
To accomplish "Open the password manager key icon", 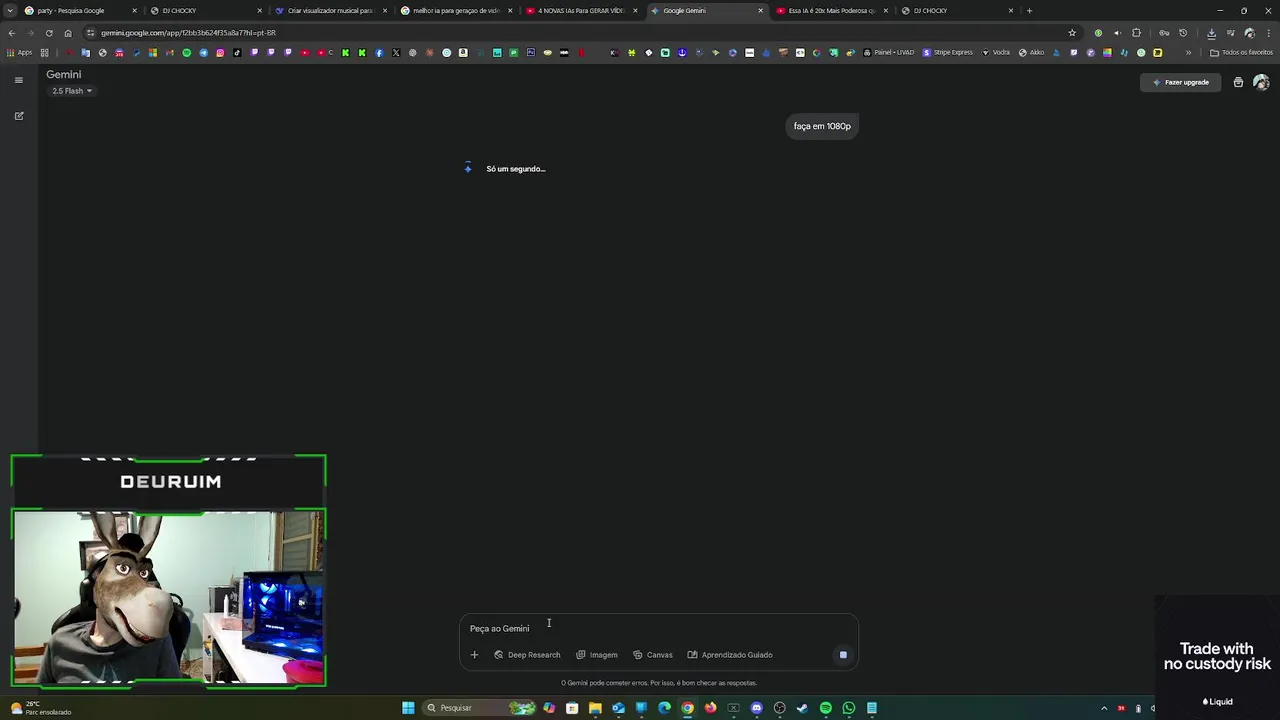I will pos(1164,33).
